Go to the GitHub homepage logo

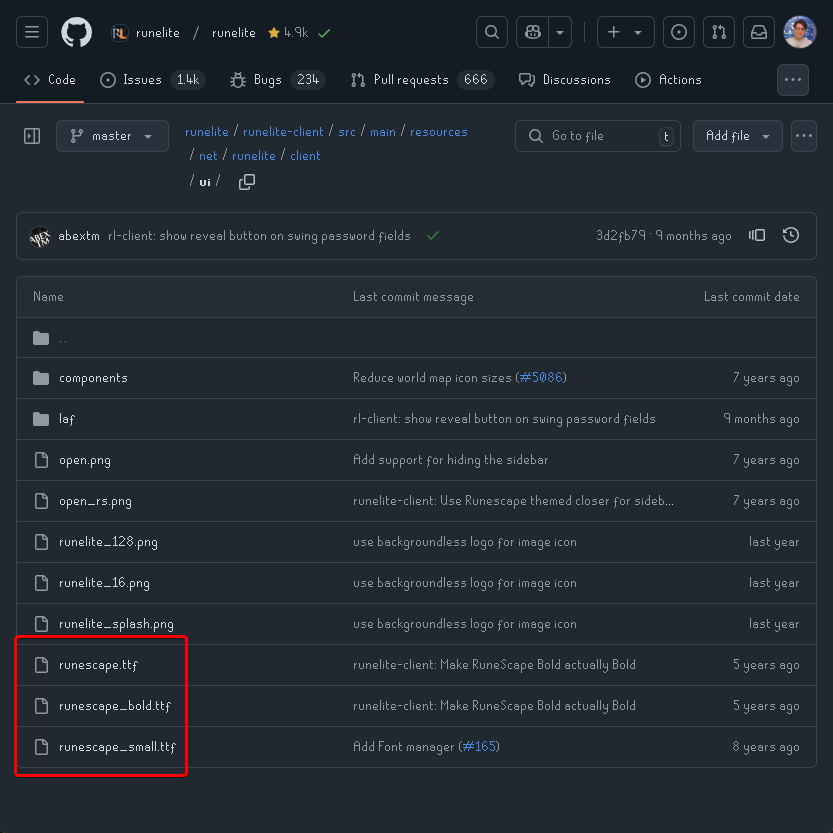(77, 33)
